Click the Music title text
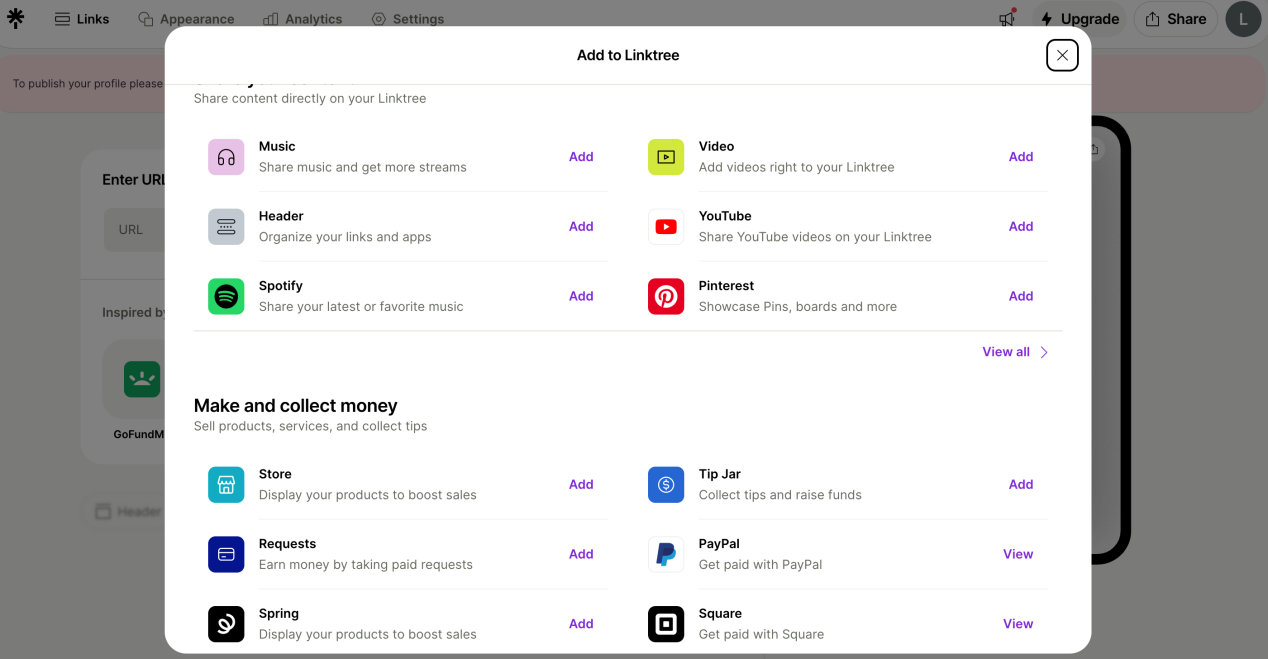 pos(277,146)
